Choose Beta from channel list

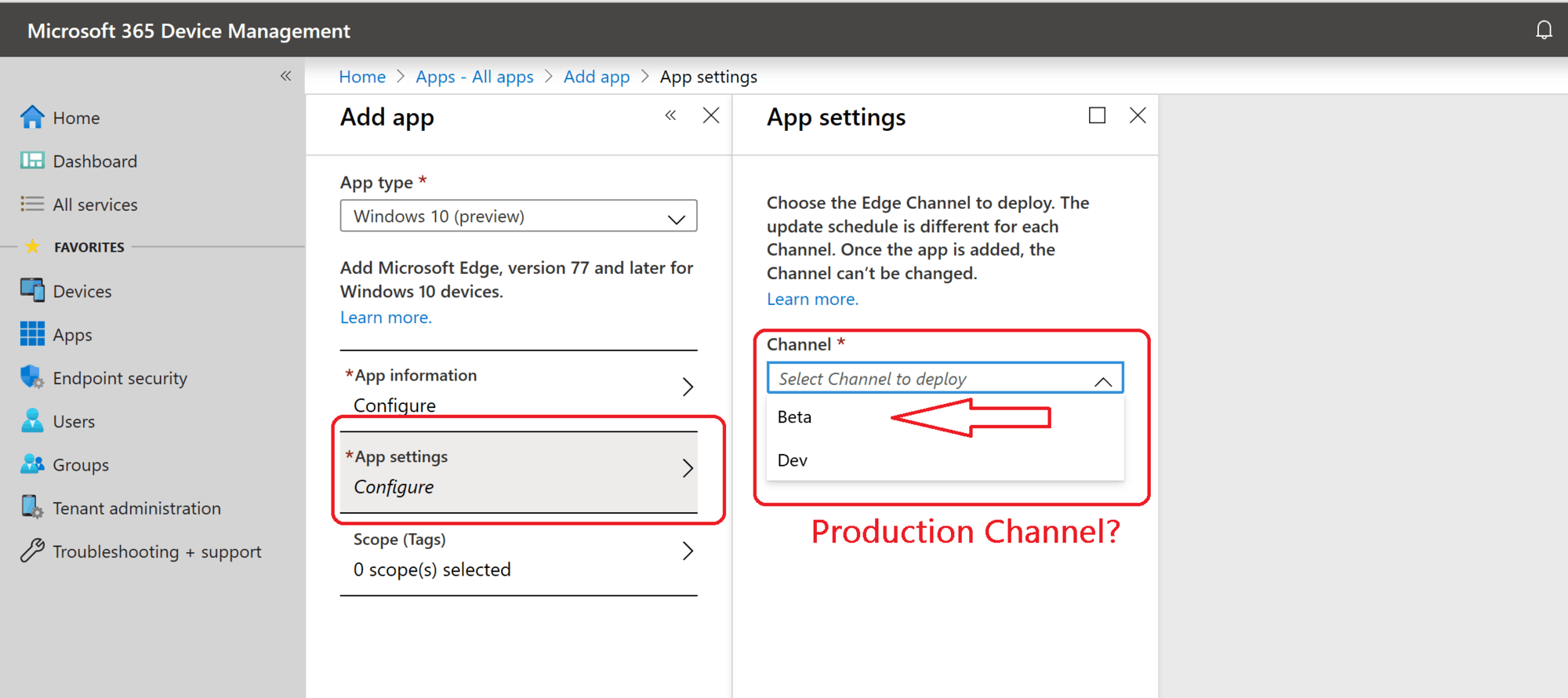pos(795,417)
